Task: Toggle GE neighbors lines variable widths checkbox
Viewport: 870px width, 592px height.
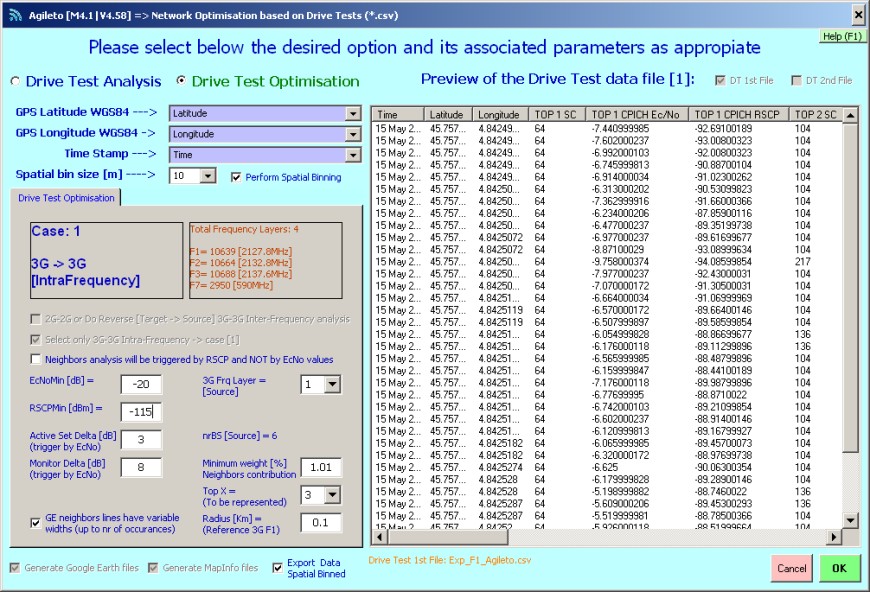Action: [x=37, y=522]
